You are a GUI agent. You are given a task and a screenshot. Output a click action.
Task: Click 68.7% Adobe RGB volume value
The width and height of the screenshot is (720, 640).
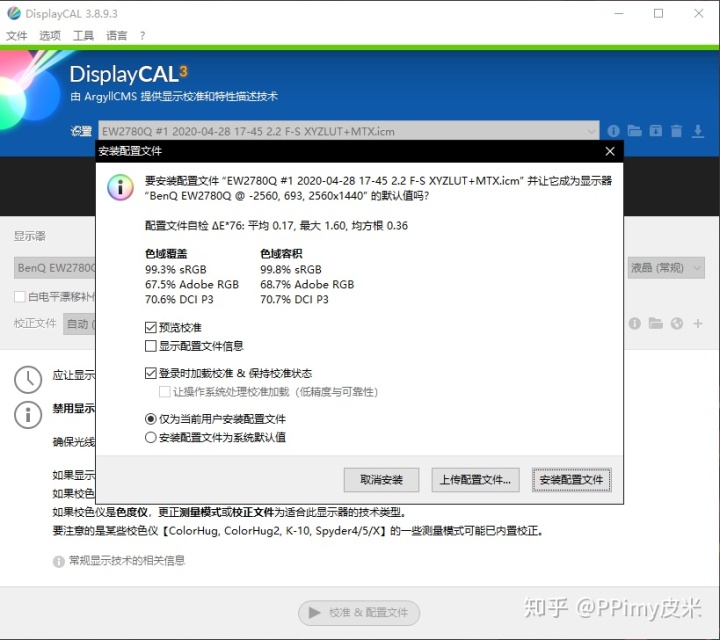click(307, 285)
